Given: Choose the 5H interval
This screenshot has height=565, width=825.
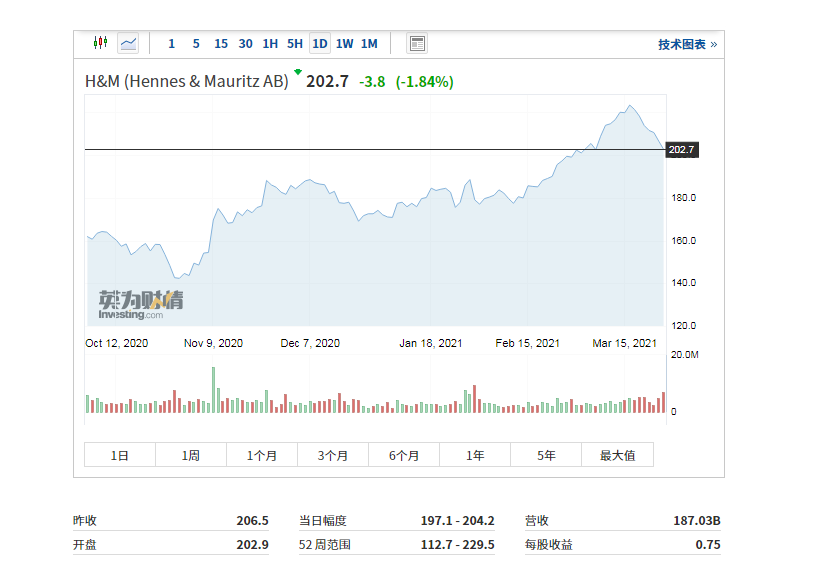Looking at the screenshot, I should 295,44.
